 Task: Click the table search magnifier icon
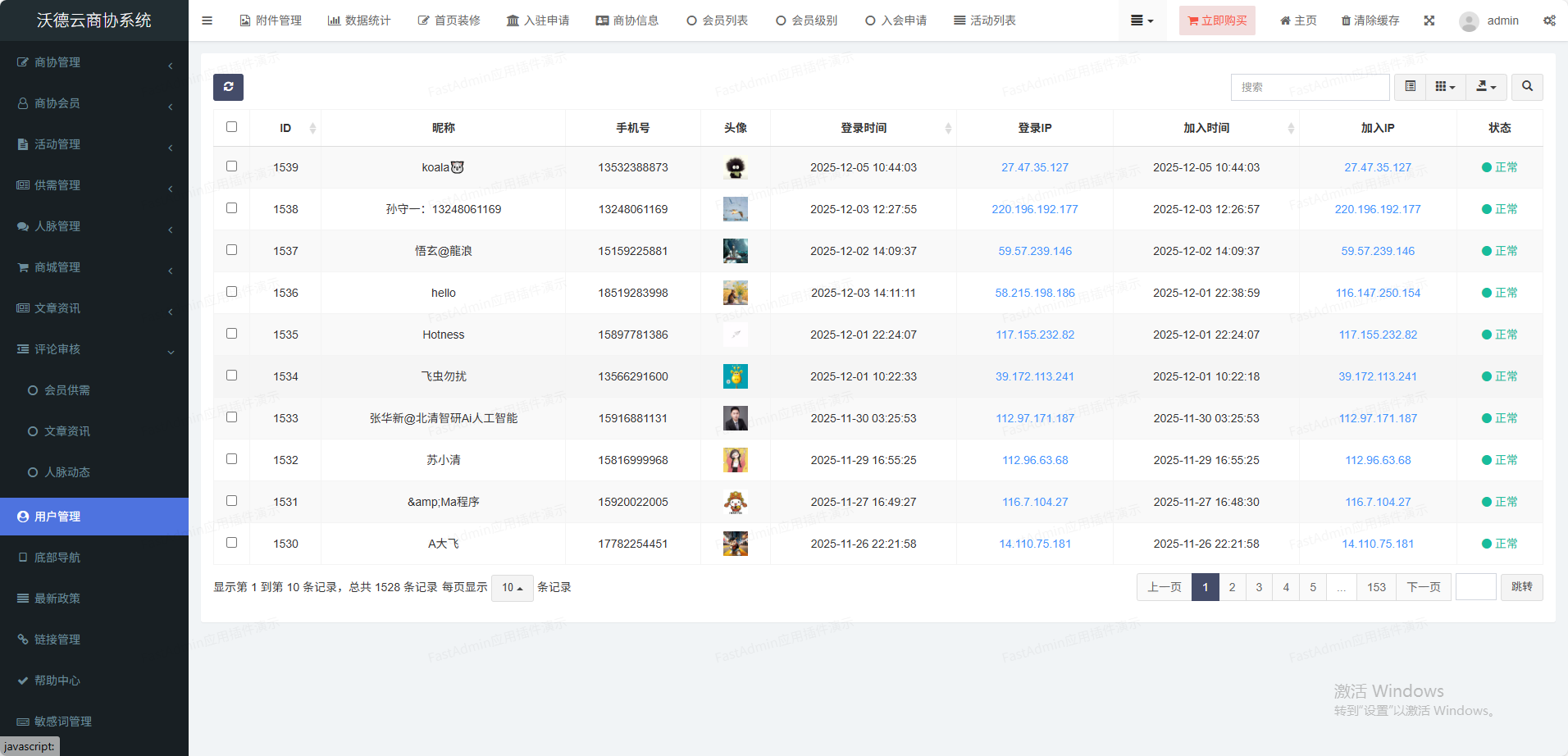coord(1527,87)
